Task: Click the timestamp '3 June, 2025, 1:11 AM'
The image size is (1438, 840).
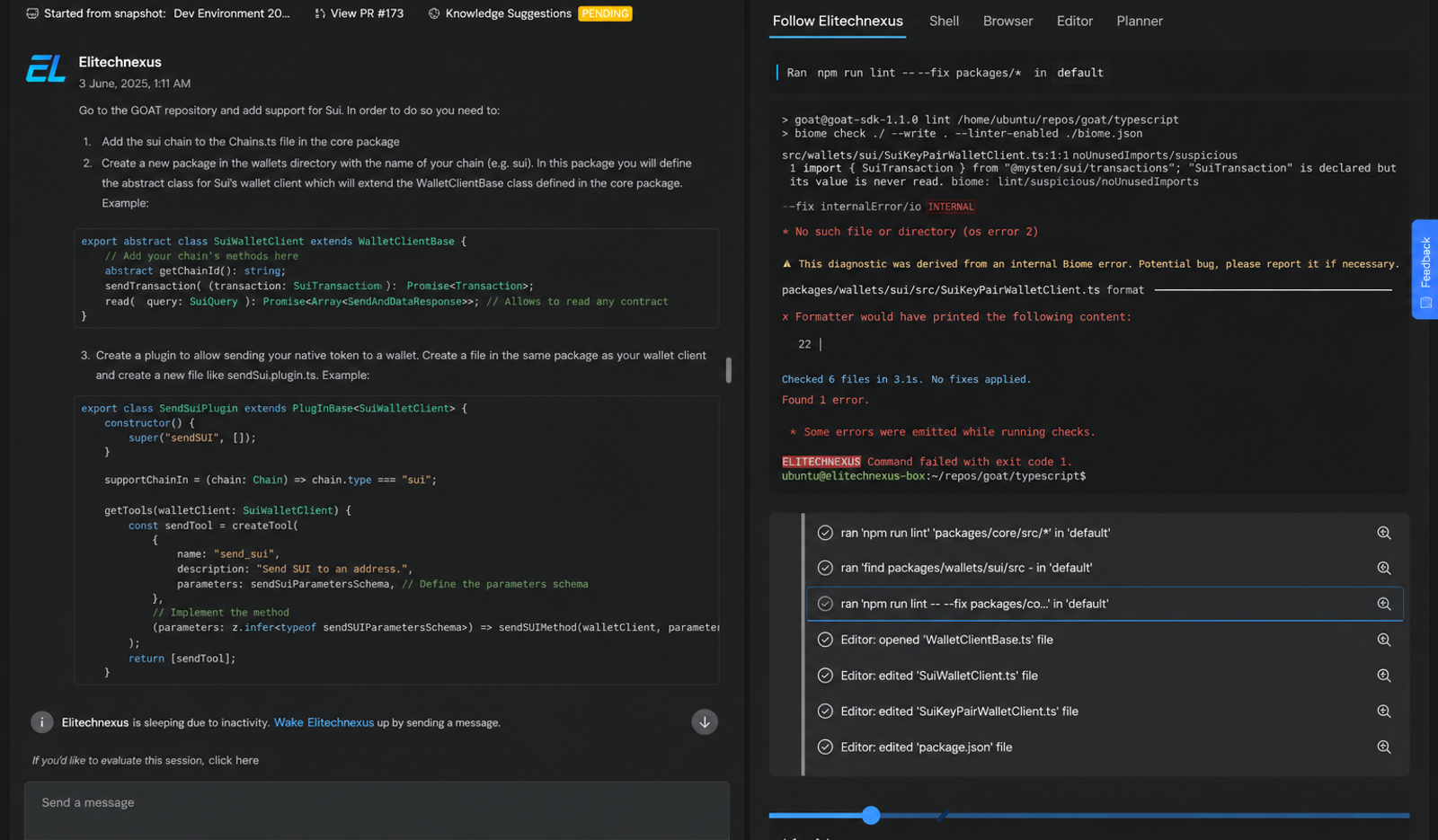Action: coord(134,84)
